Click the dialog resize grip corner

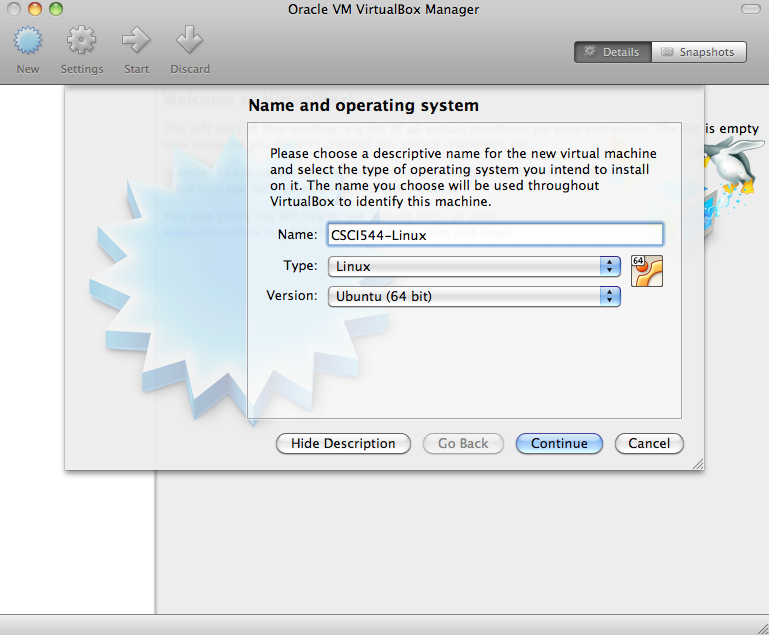(698, 464)
